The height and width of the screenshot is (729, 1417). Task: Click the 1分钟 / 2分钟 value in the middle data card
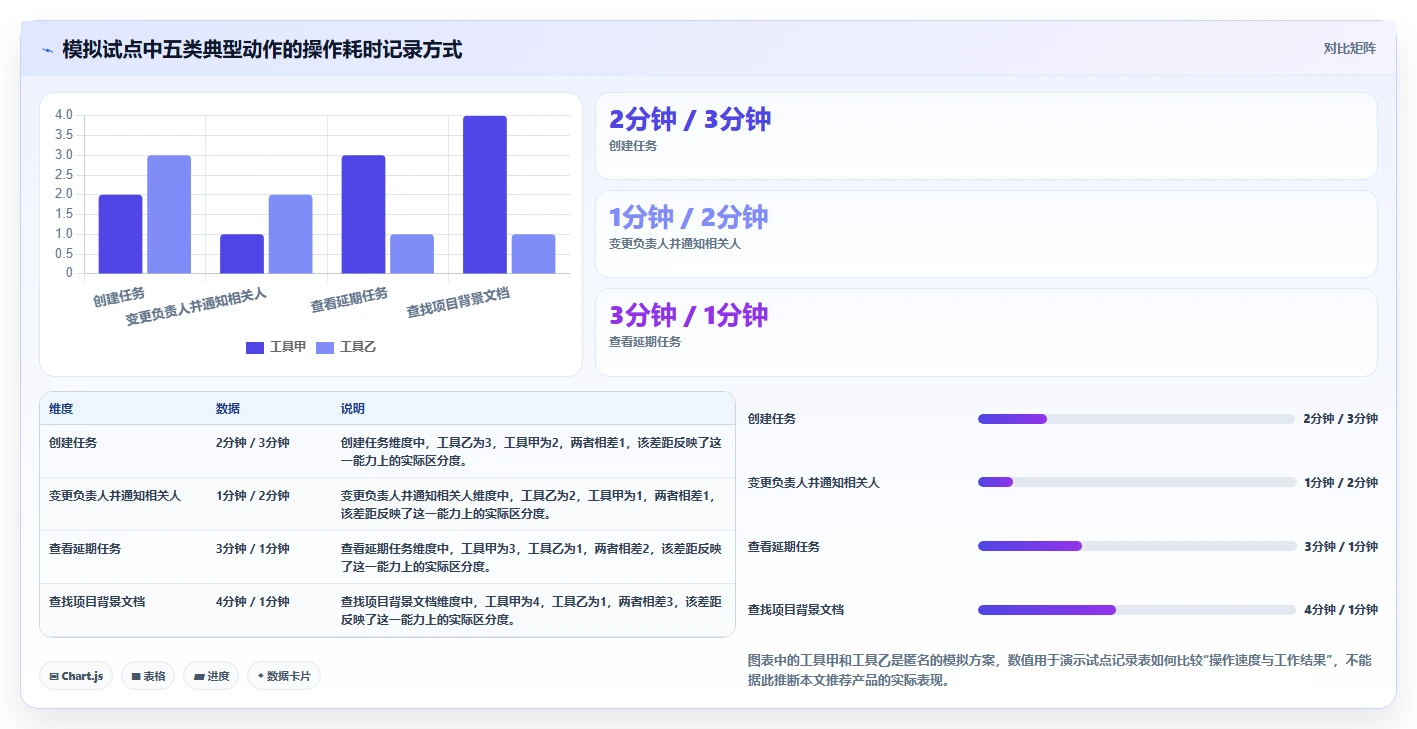click(x=688, y=217)
